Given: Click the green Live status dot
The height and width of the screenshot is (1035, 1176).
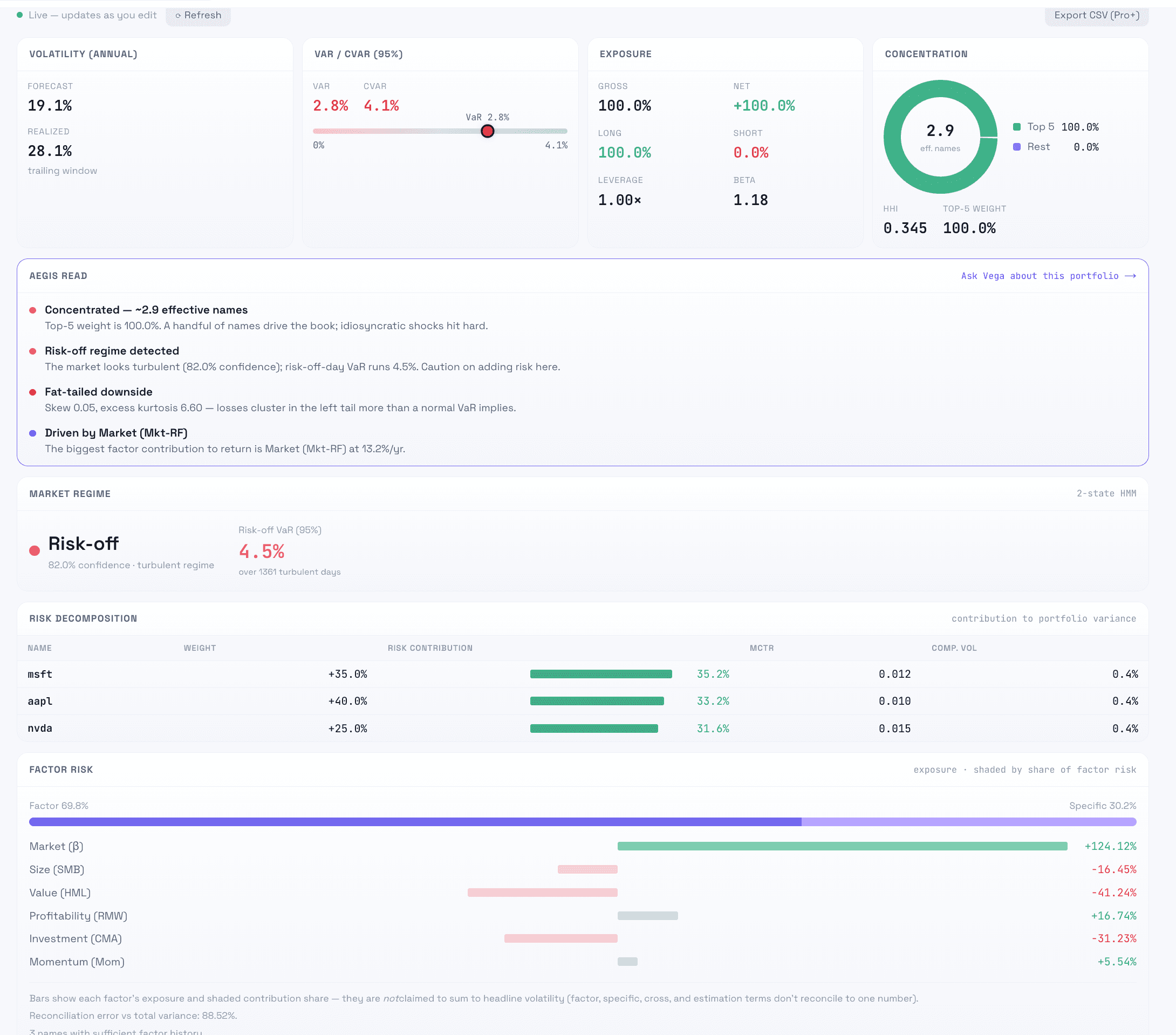Looking at the screenshot, I should [19, 15].
